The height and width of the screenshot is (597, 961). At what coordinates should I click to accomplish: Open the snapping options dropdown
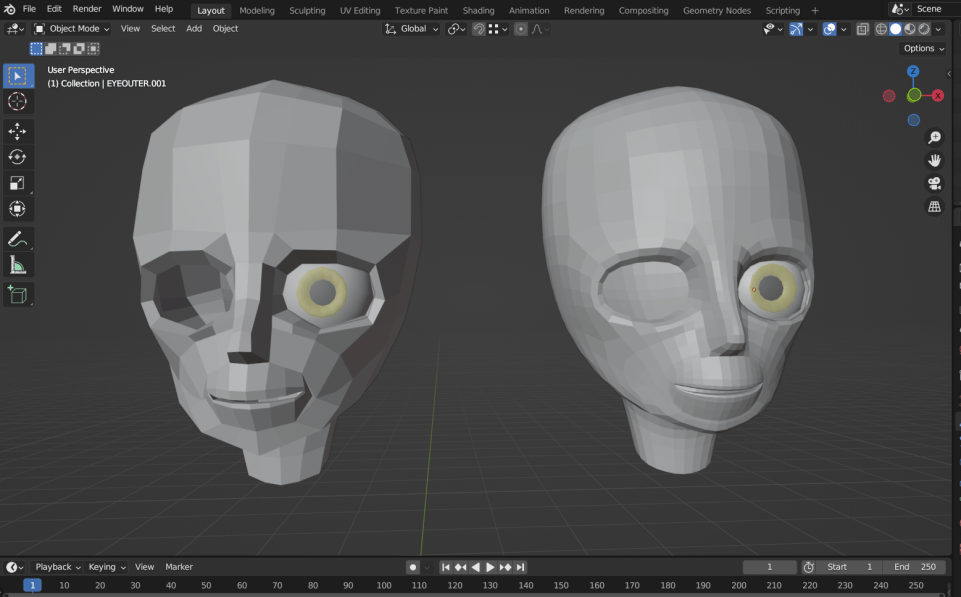(498, 29)
